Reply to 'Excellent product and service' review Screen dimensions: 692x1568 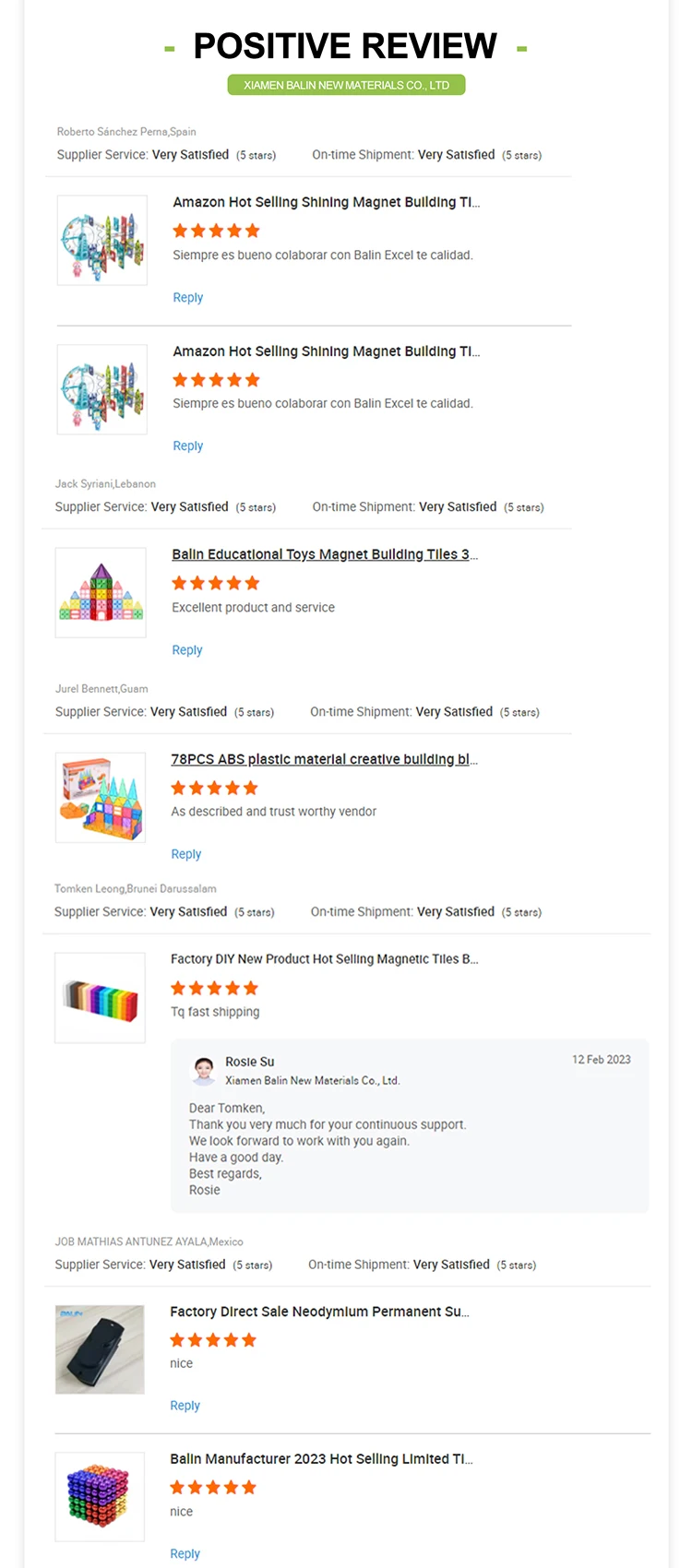[187, 650]
